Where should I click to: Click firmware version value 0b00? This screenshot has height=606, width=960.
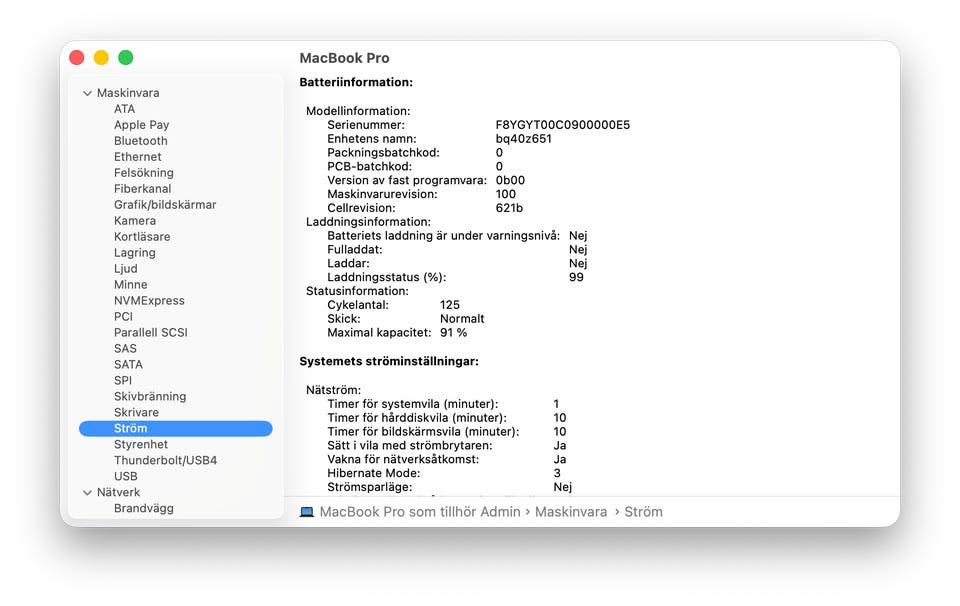click(x=510, y=181)
